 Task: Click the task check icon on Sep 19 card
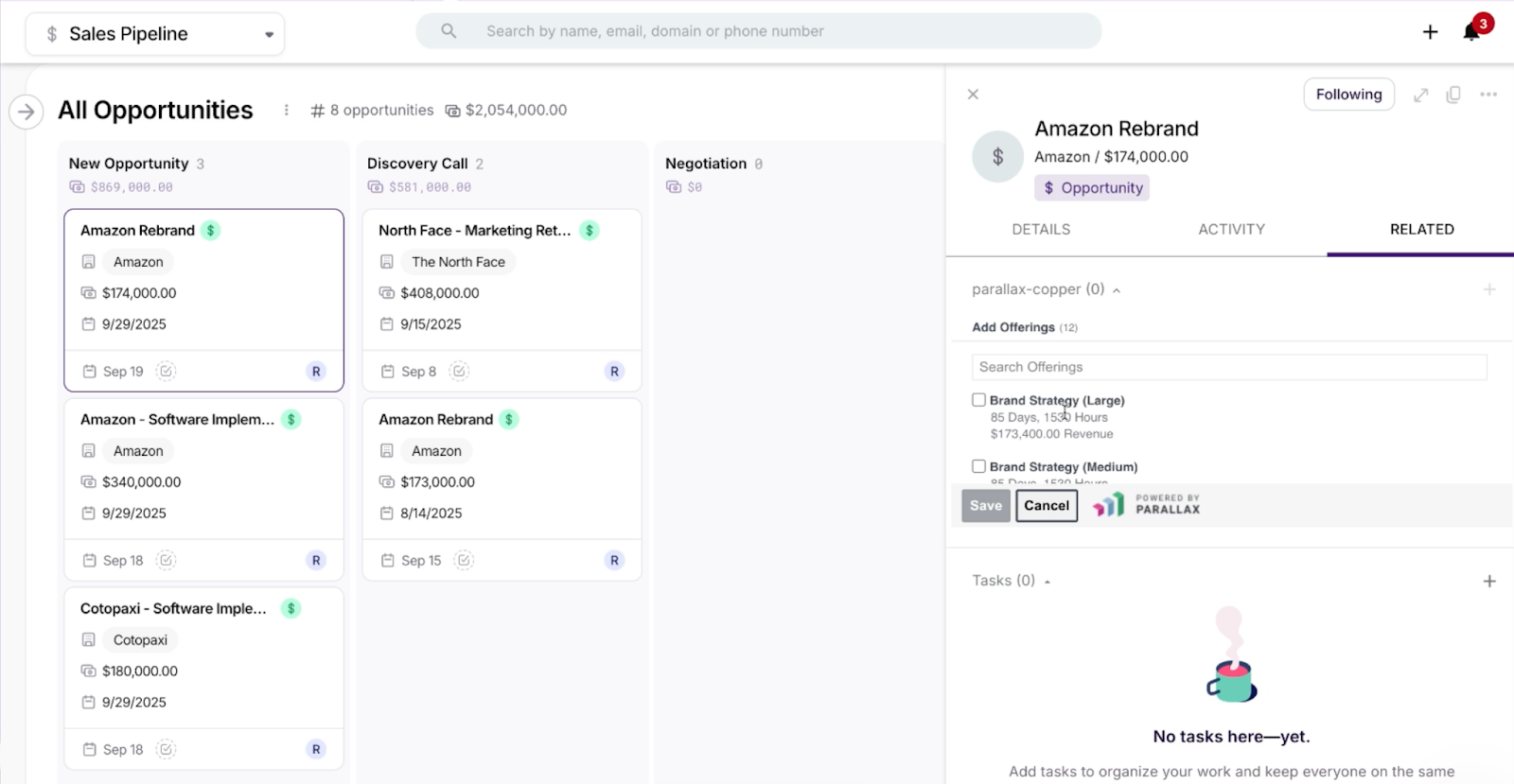click(166, 371)
